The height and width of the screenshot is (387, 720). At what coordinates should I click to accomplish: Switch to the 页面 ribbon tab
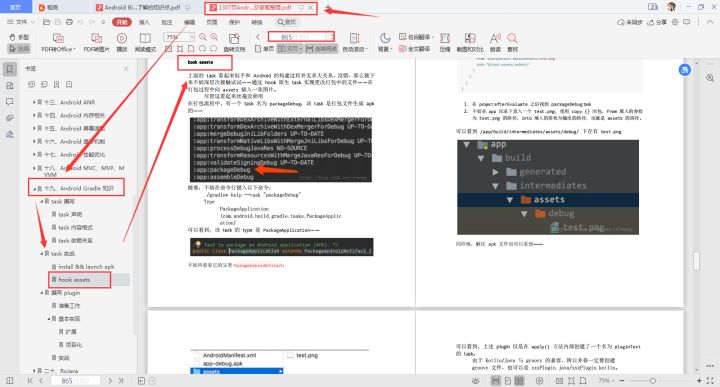[212, 22]
